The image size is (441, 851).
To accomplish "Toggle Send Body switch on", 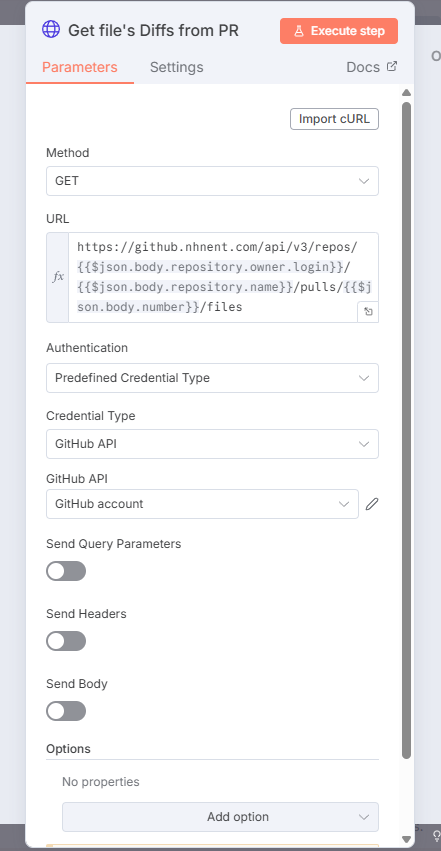I will tap(66, 711).
